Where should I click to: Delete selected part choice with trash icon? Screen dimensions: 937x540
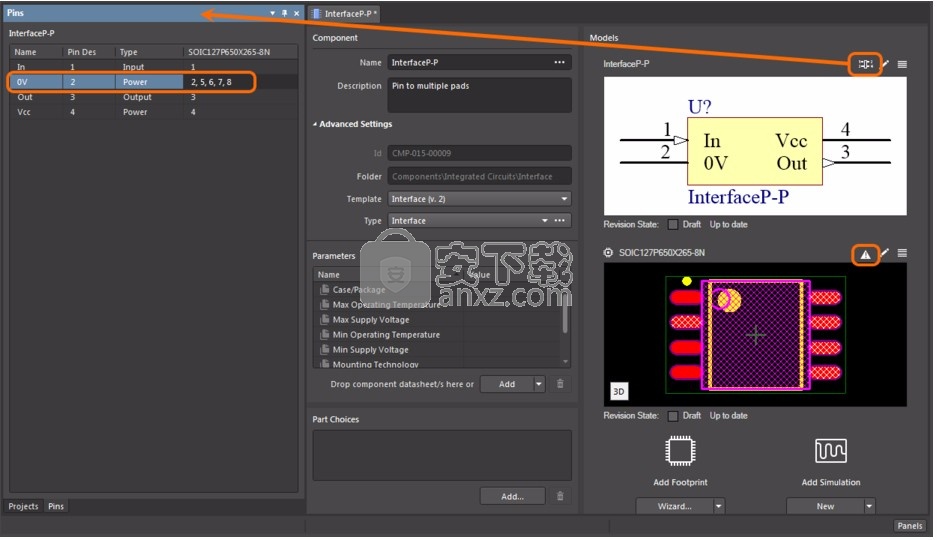point(560,496)
